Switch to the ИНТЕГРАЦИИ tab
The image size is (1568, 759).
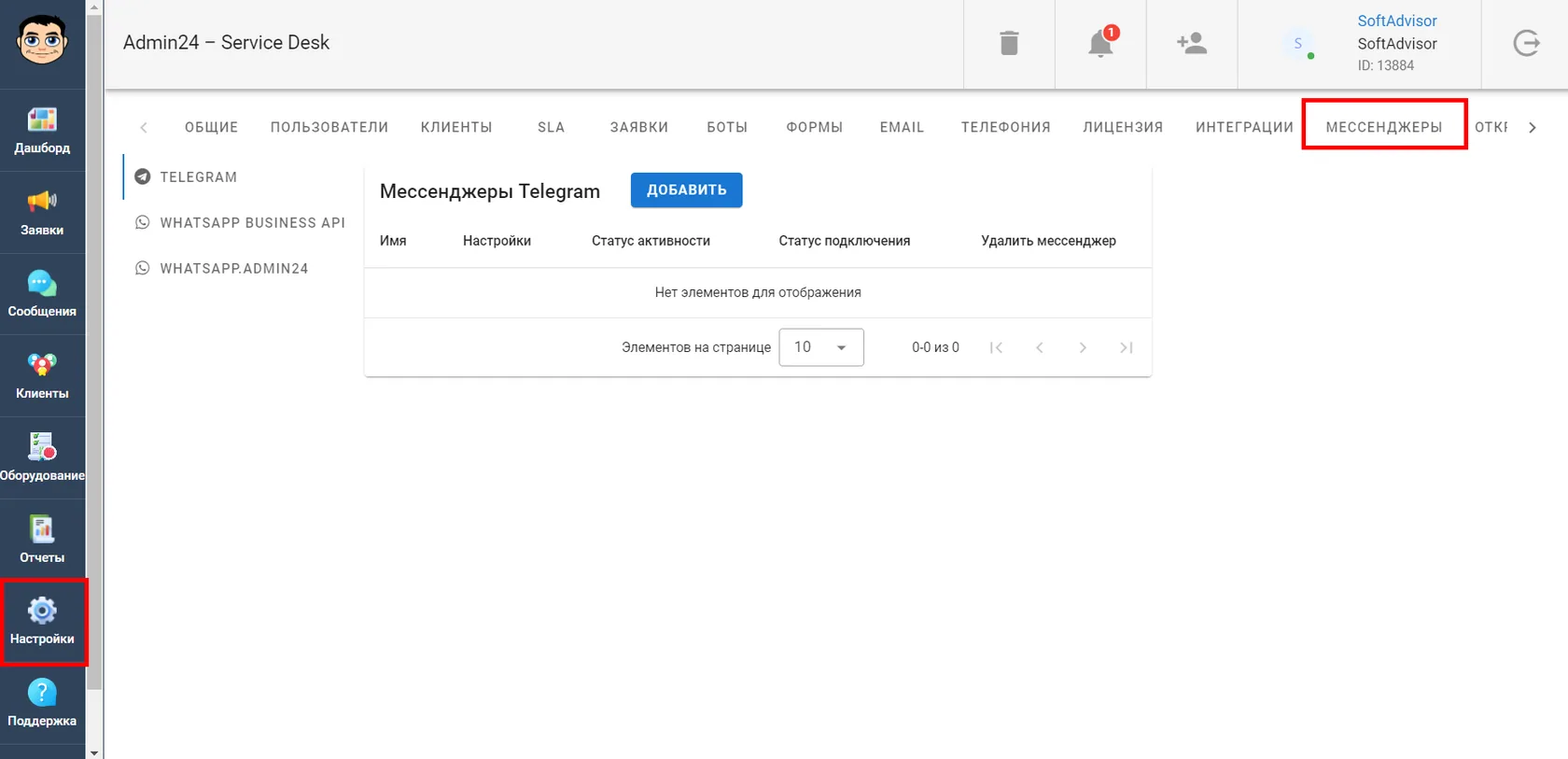tap(1245, 127)
